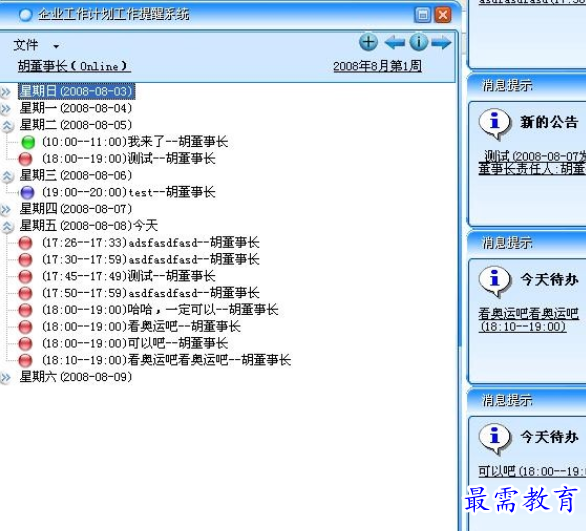Expand 星期一 (2008-08-04) with its chevron
Screen dimensions: 586x531
pyautogui.click(x=6, y=108)
